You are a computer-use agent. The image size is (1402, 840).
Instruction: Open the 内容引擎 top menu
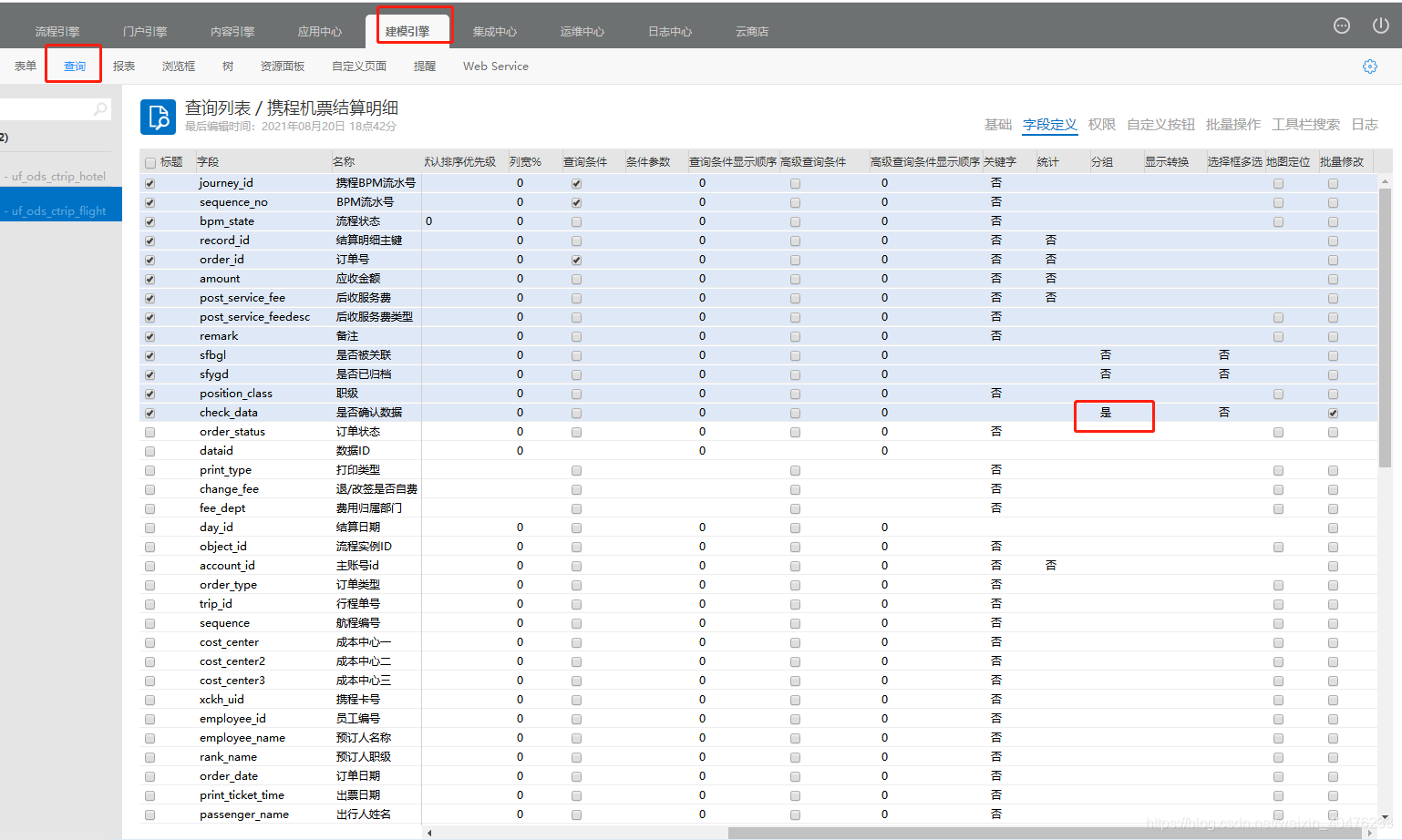pos(232,31)
